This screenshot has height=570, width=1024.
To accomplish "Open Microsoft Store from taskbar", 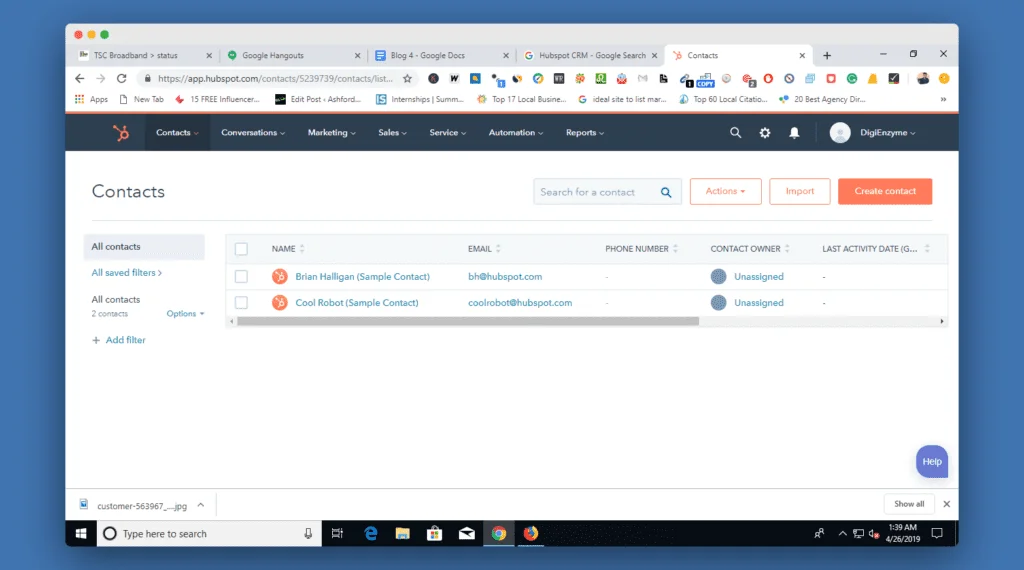I will pyautogui.click(x=434, y=533).
